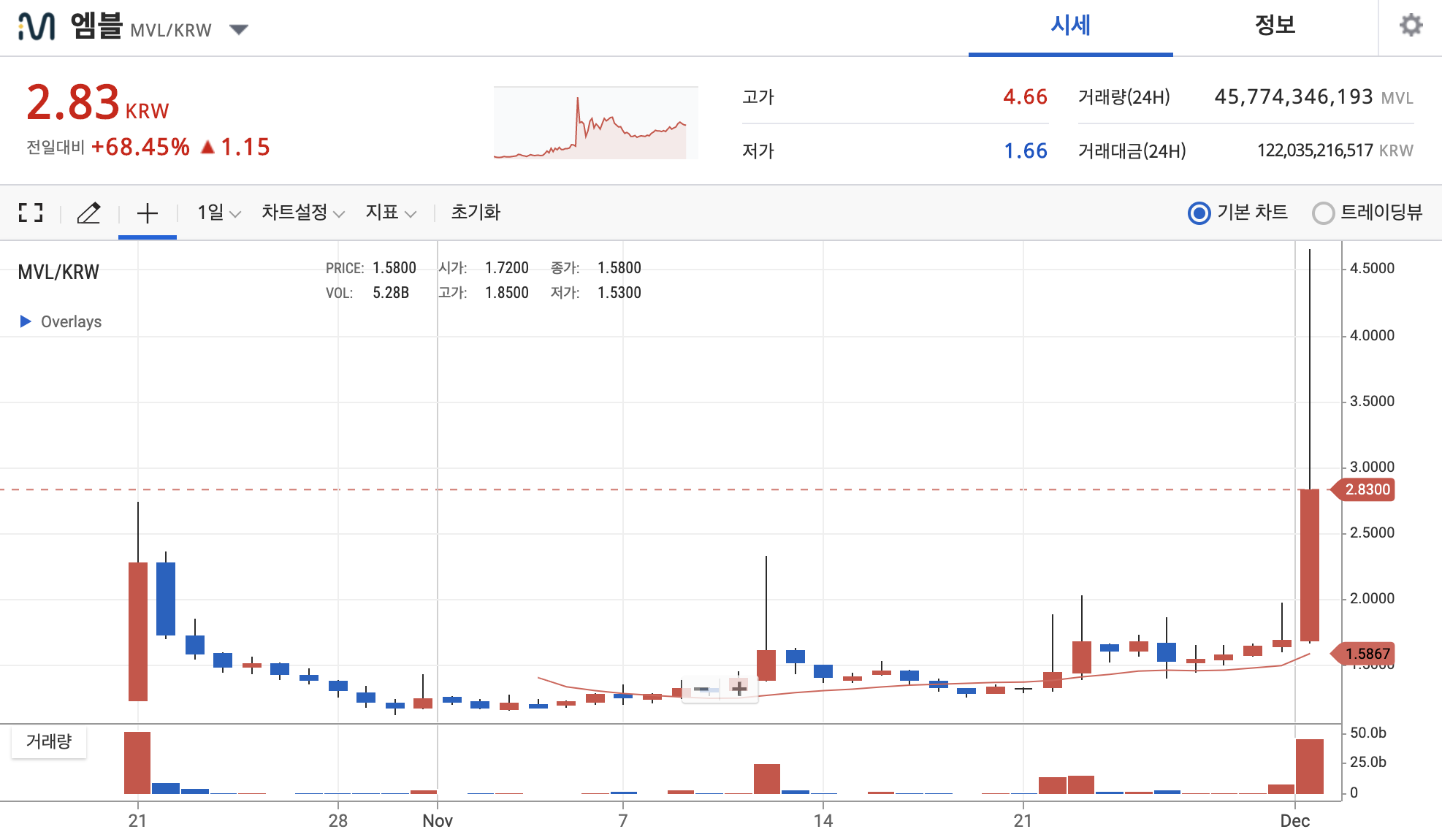The image size is (1442, 840).
Task: Activate the crosshair plus tool
Action: pyautogui.click(x=147, y=213)
